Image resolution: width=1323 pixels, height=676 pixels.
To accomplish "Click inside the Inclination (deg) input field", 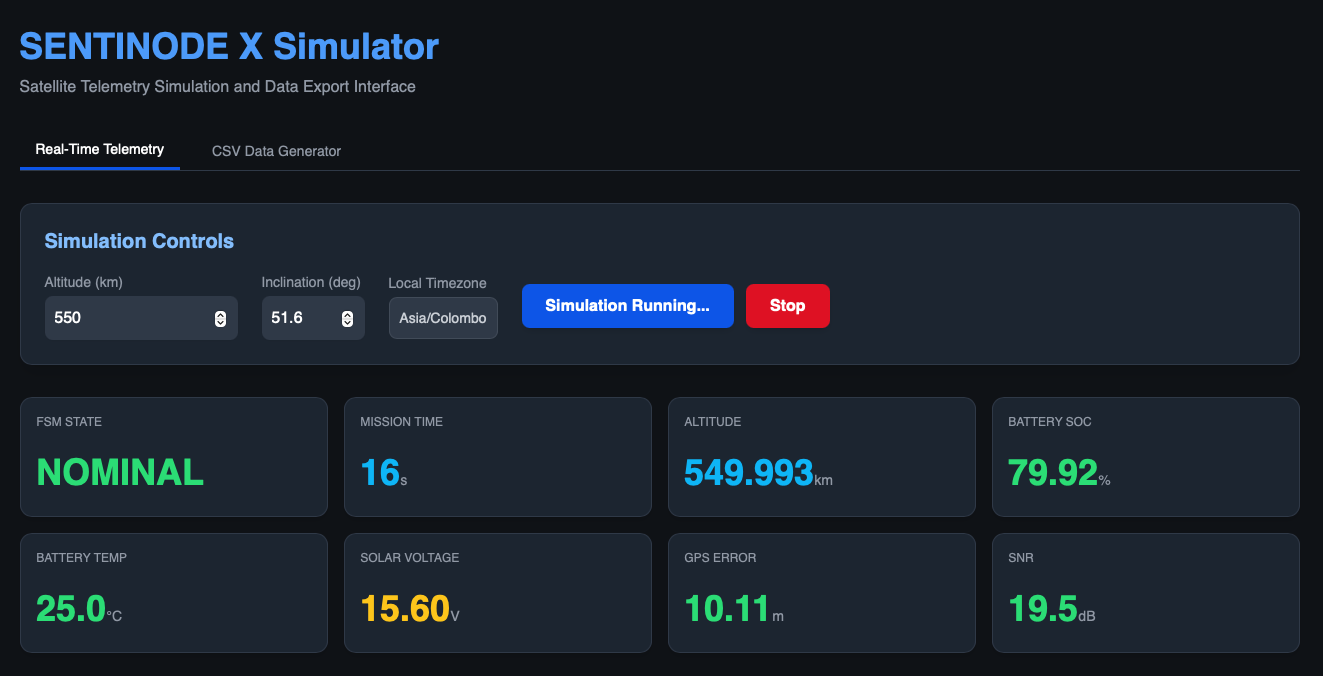I will [300, 317].
